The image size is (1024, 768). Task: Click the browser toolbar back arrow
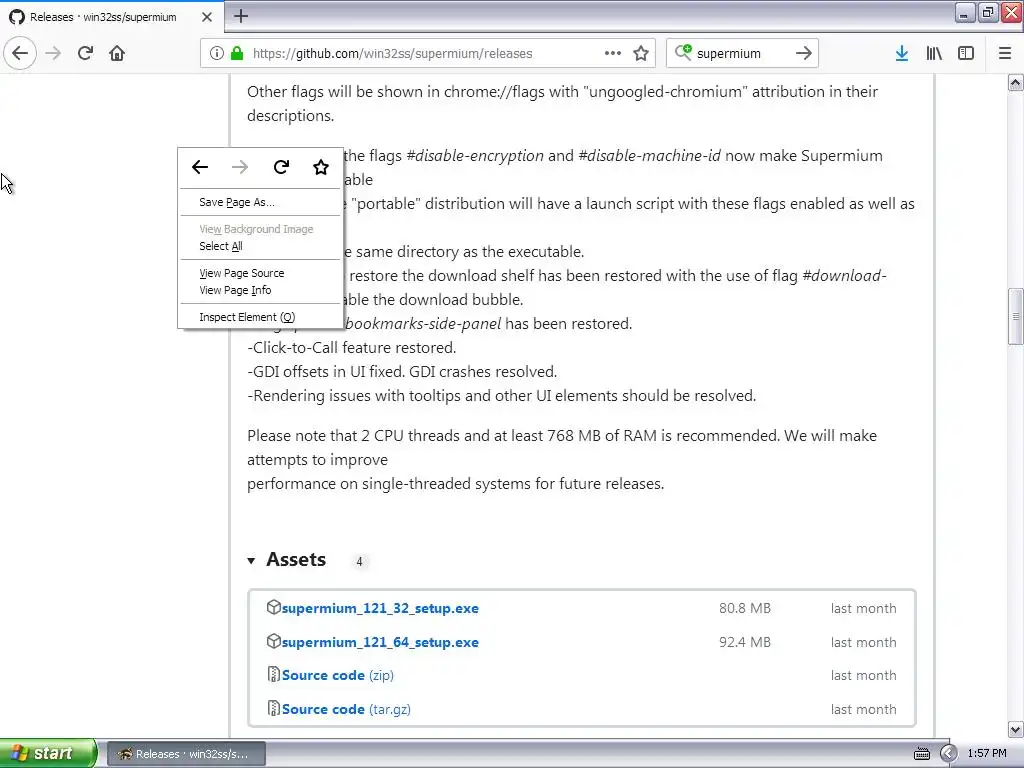click(x=20, y=53)
